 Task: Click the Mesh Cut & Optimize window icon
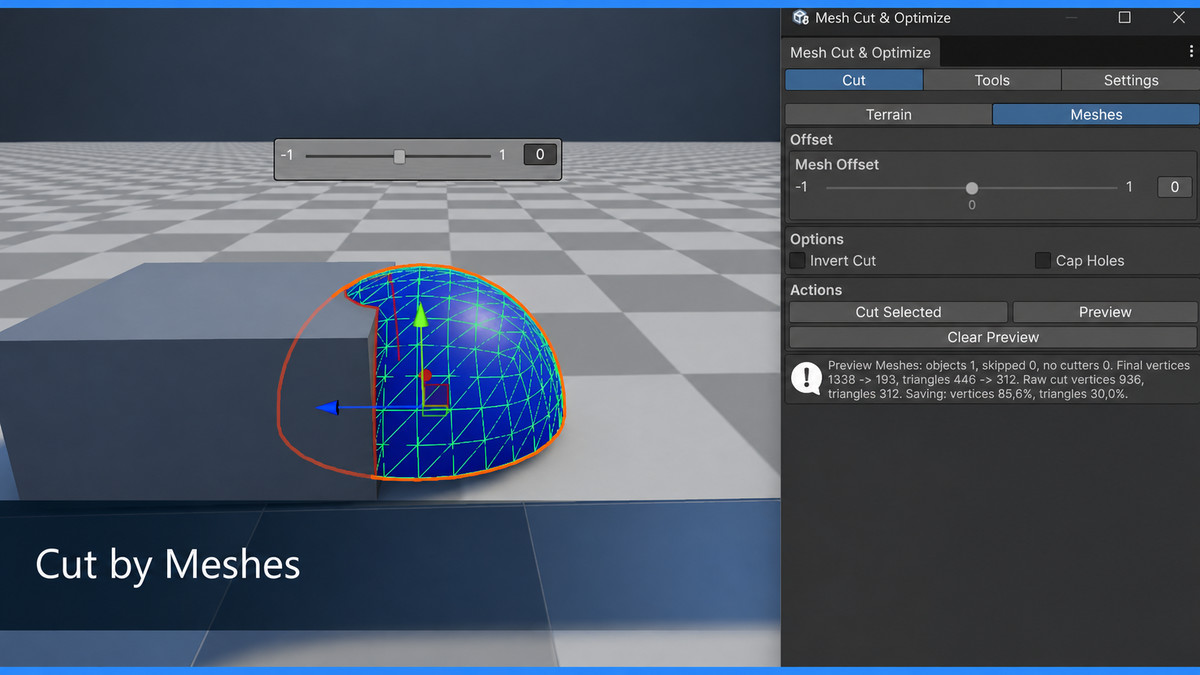[x=800, y=17]
